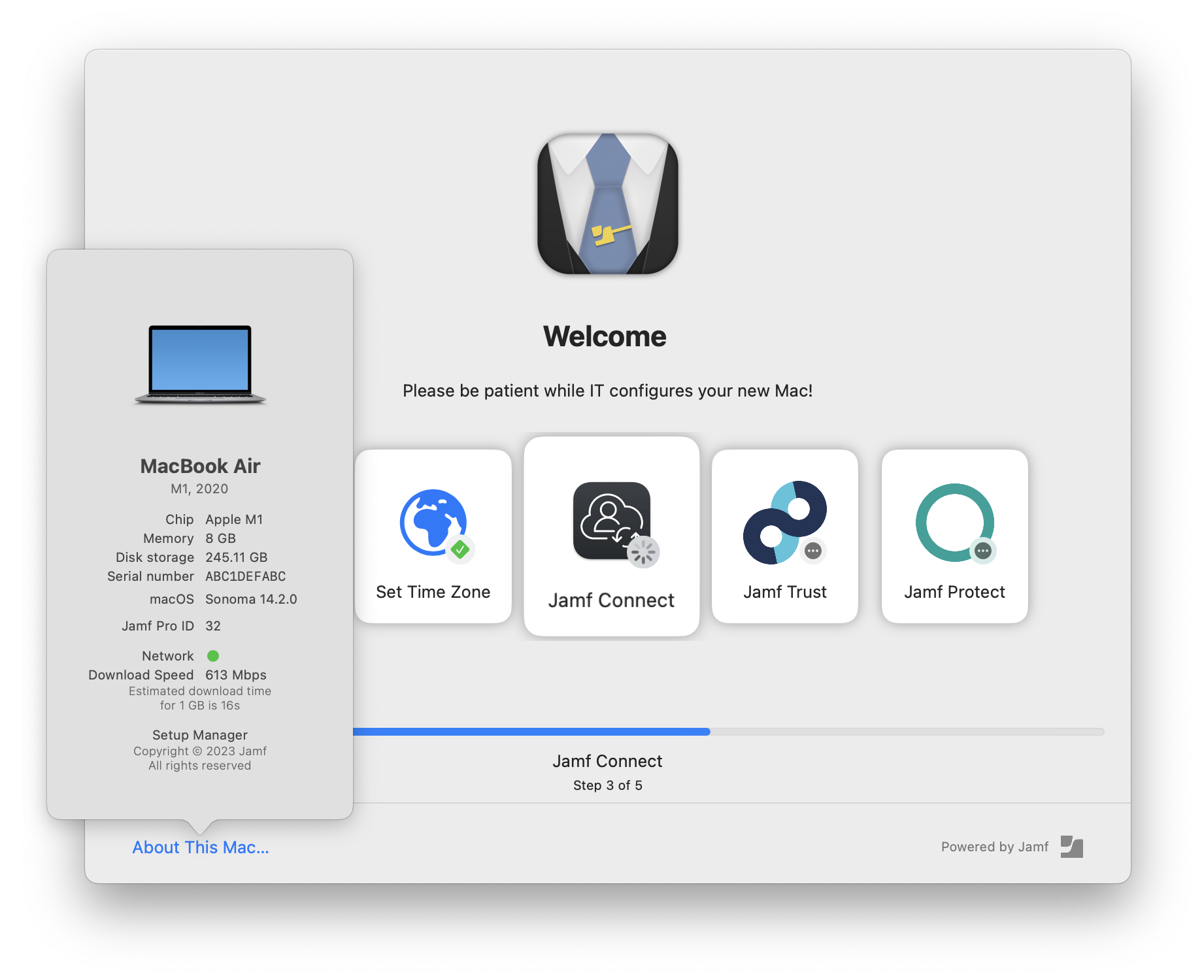Click the serial number ABC1DEFABC
The height and width of the screenshot is (980, 1204).
tap(245, 576)
